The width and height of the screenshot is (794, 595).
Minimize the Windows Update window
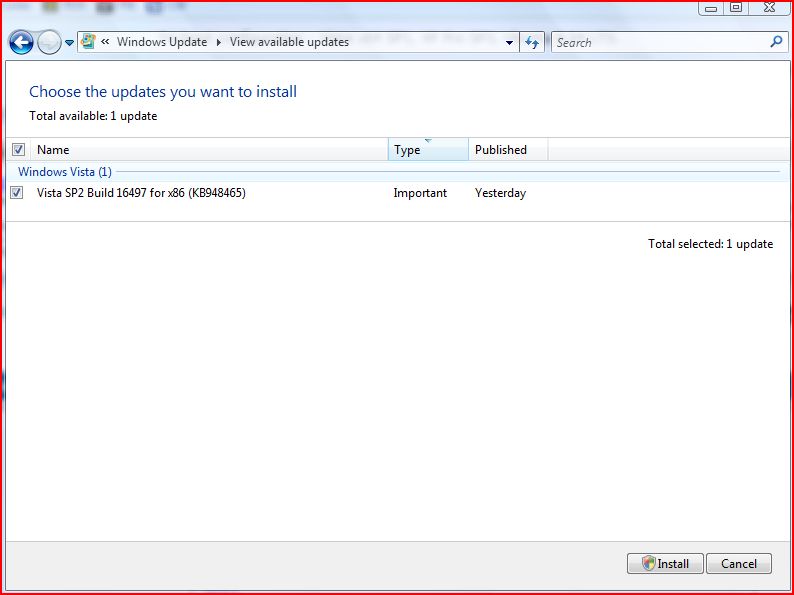coord(711,8)
